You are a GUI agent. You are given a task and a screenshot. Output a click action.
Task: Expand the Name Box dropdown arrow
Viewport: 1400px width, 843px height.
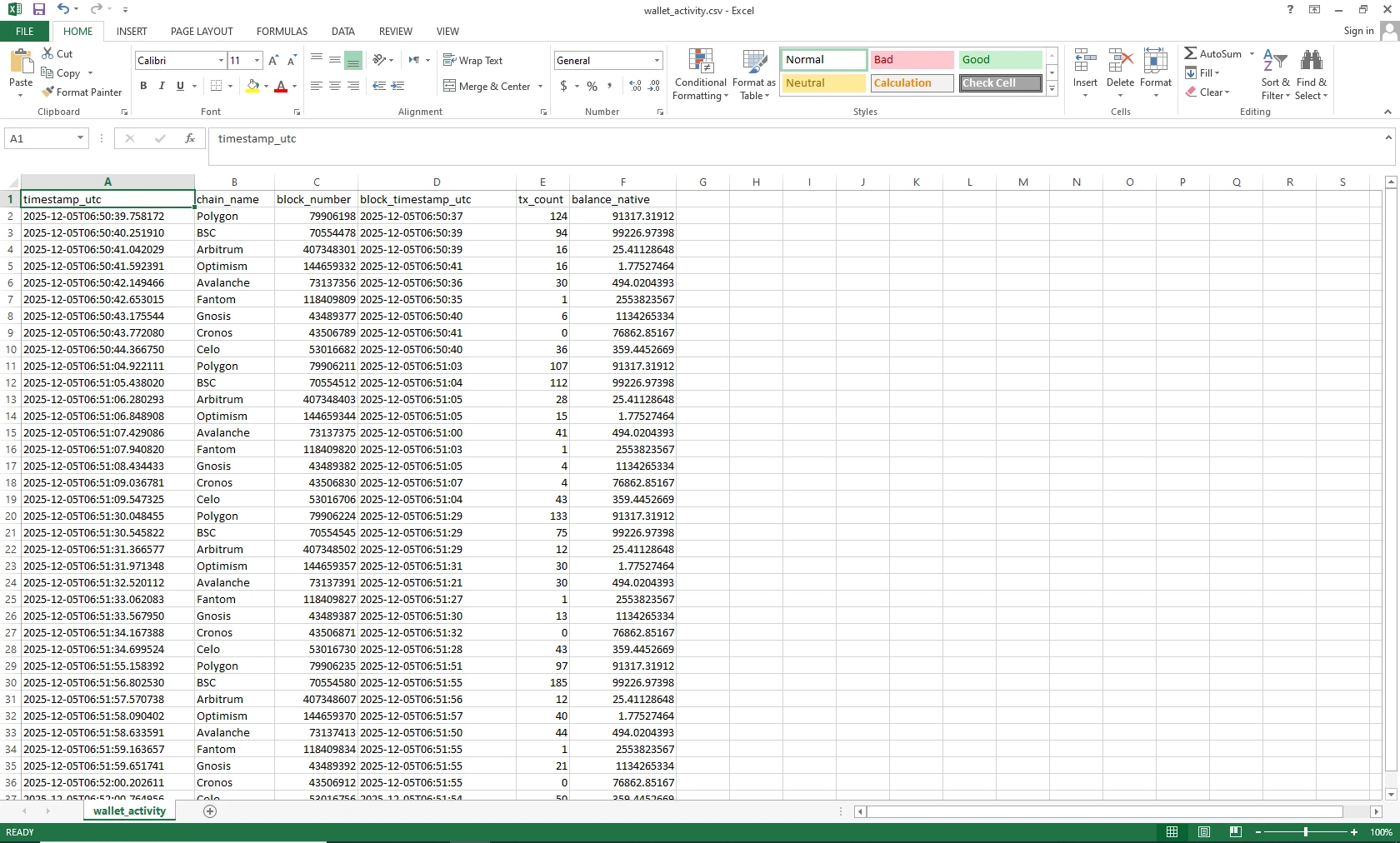pyautogui.click(x=80, y=138)
